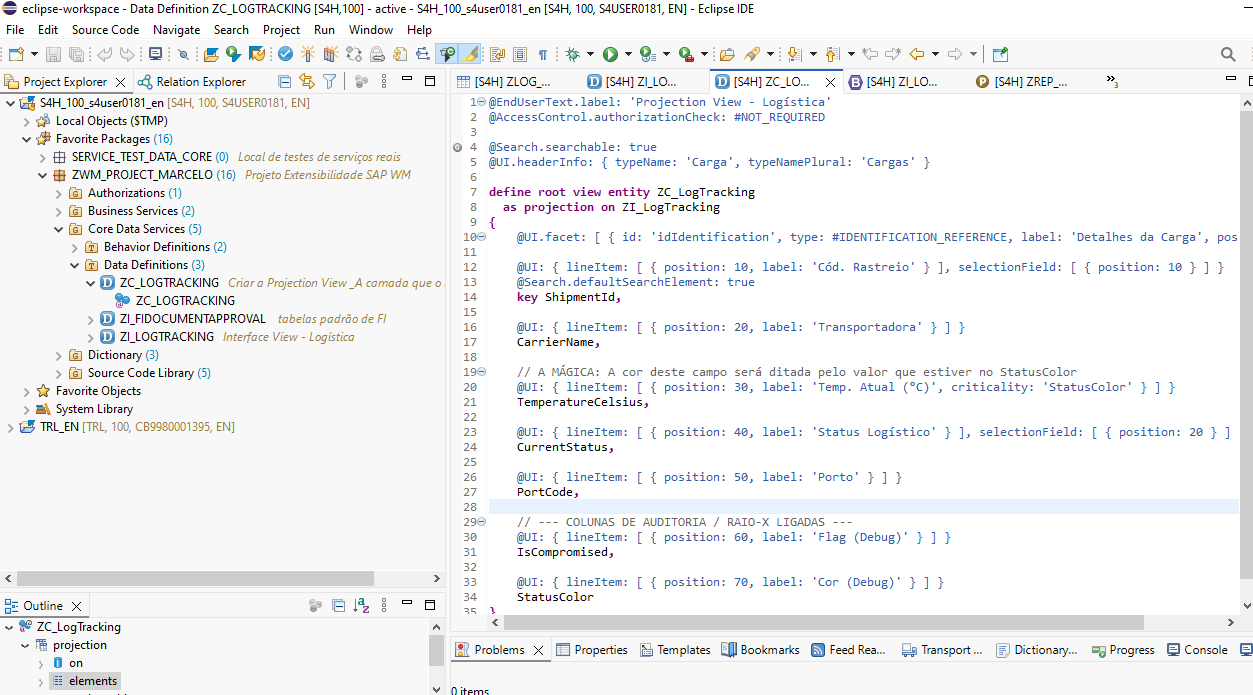The width and height of the screenshot is (1253, 695).
Task: Click the Activate (matchstick) toolbar icon
Action: 308,54
